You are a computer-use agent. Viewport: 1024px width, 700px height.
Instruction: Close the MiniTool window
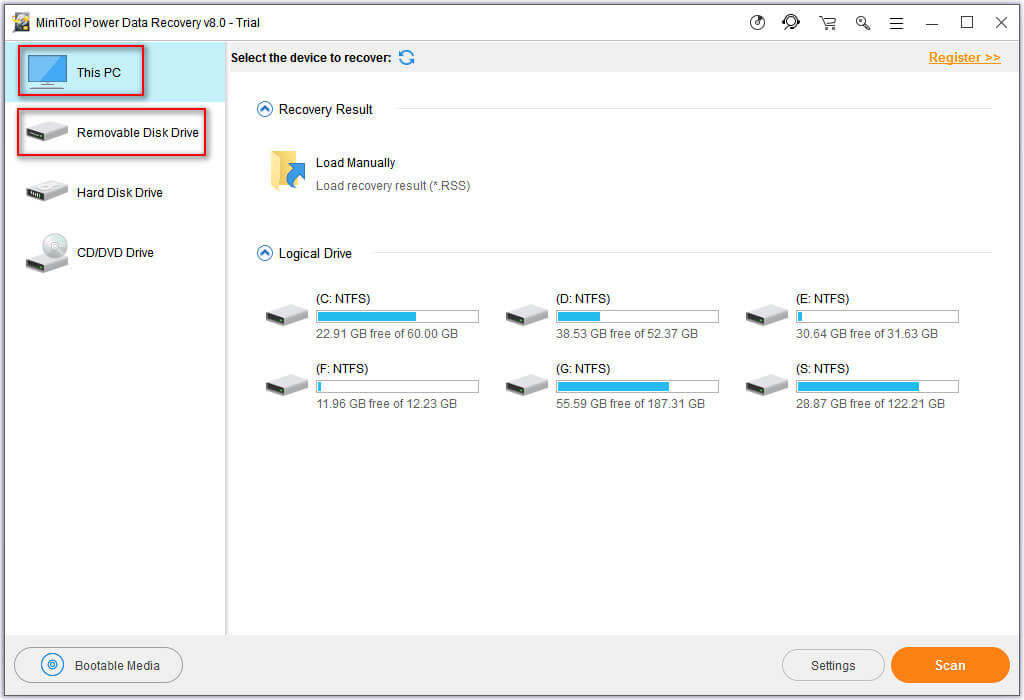pos(1001,22)
